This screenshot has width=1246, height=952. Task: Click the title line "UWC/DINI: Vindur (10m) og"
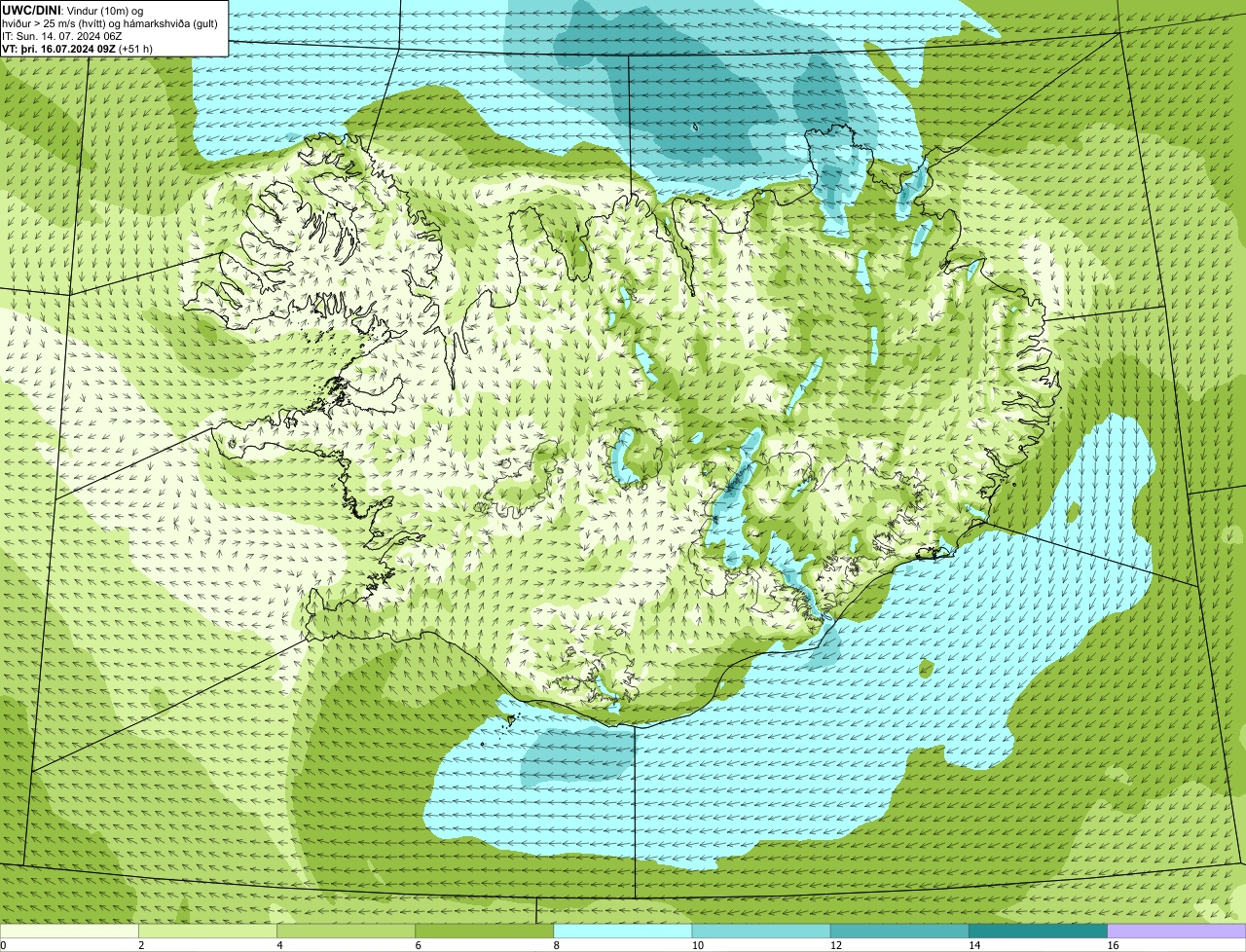pyautogui.click(x=73, y=10)
